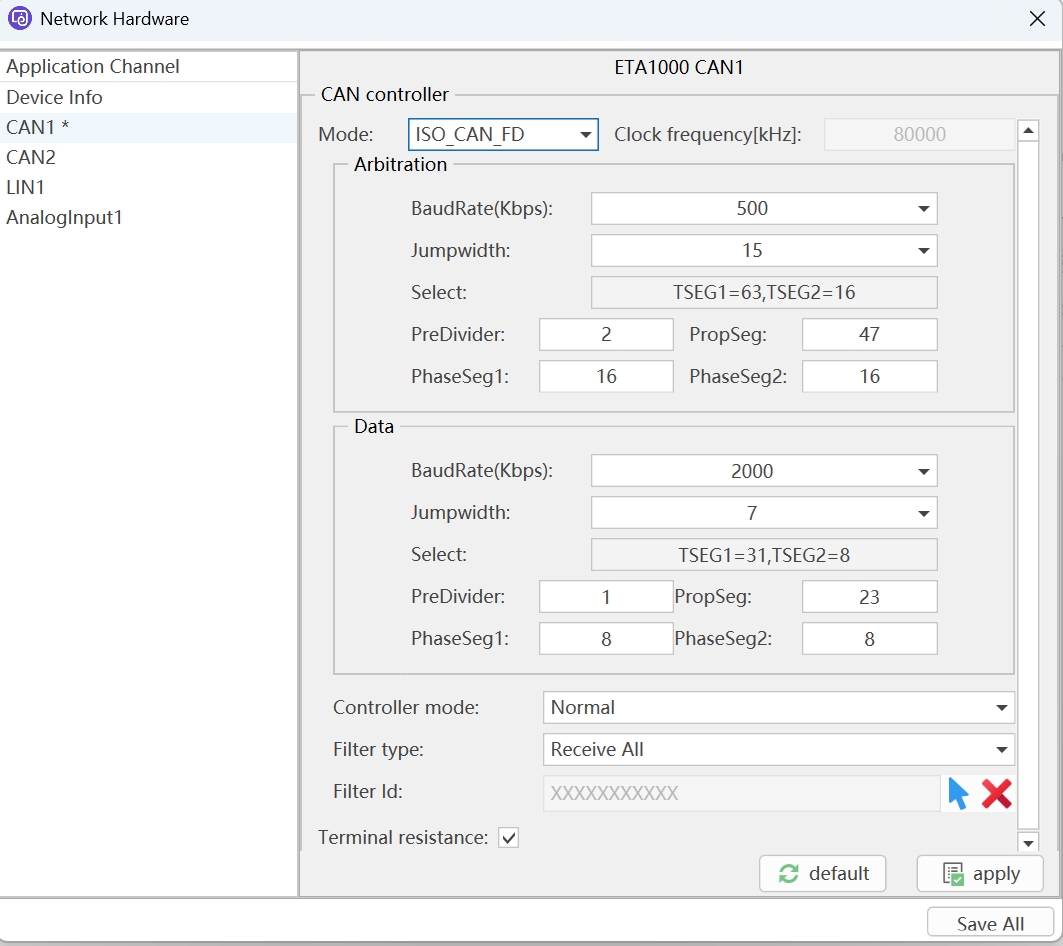Open Device Info in the left panel
1063x946 pixels.
(54, 98)
